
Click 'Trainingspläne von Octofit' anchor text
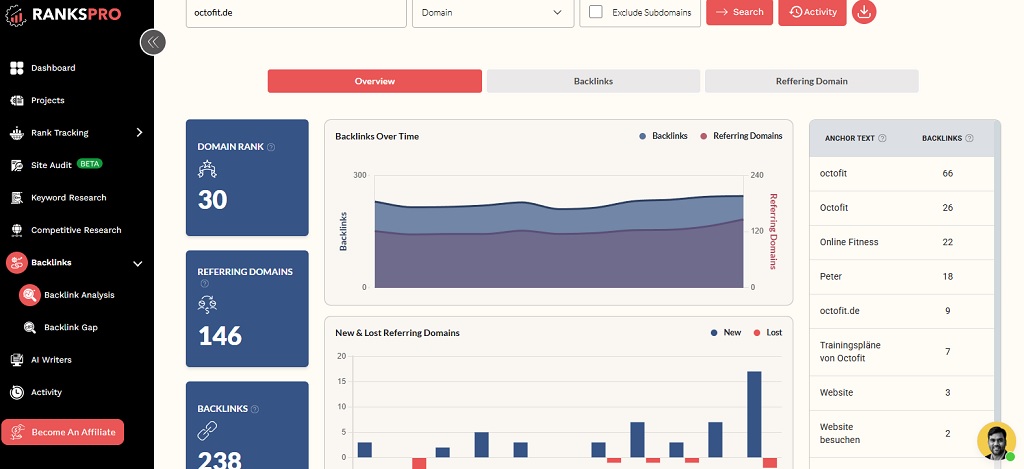point(850,351)
